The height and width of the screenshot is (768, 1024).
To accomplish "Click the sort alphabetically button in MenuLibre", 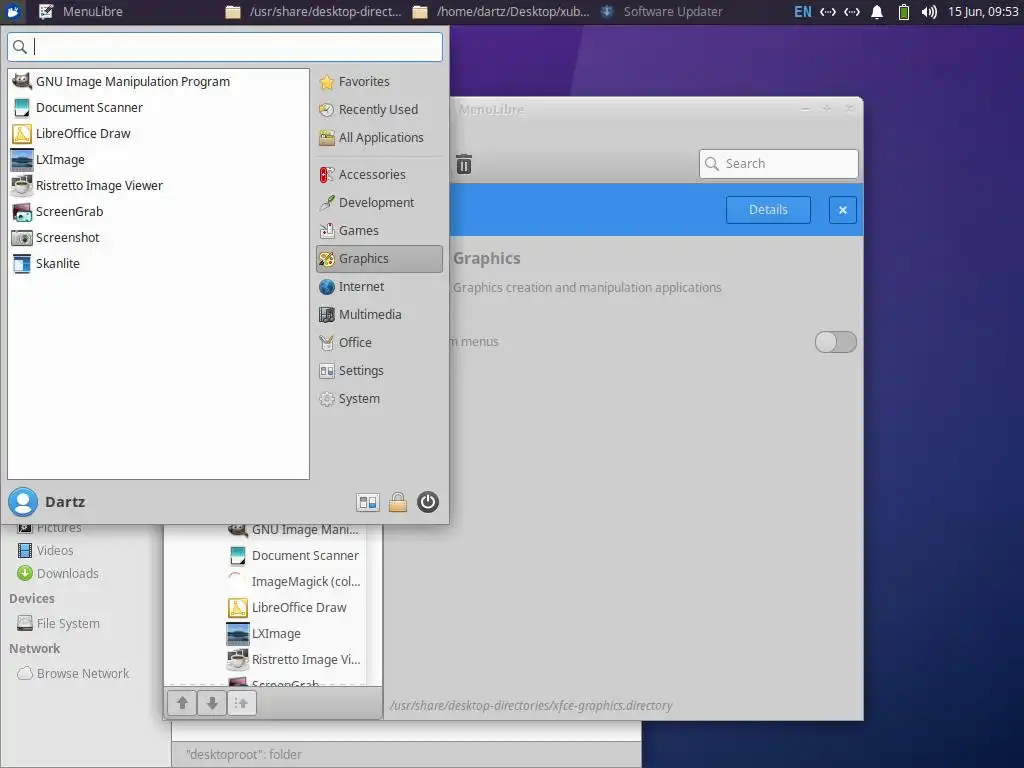I will [x=242, y=703].
